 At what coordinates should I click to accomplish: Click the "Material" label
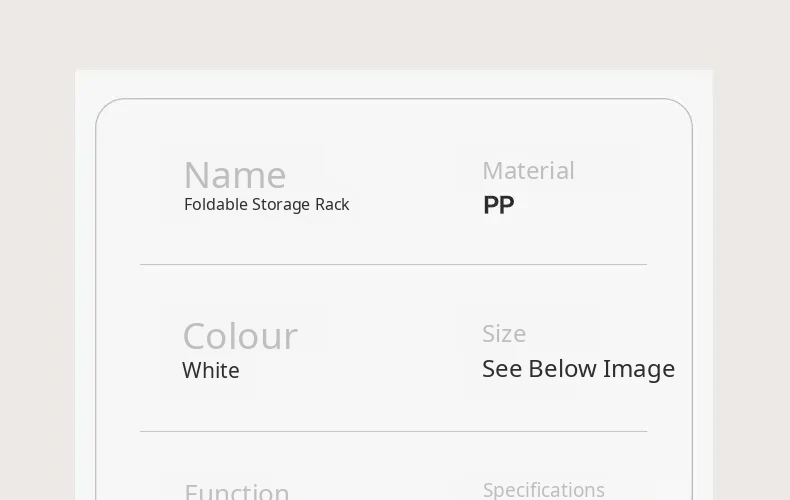[528, 171]
